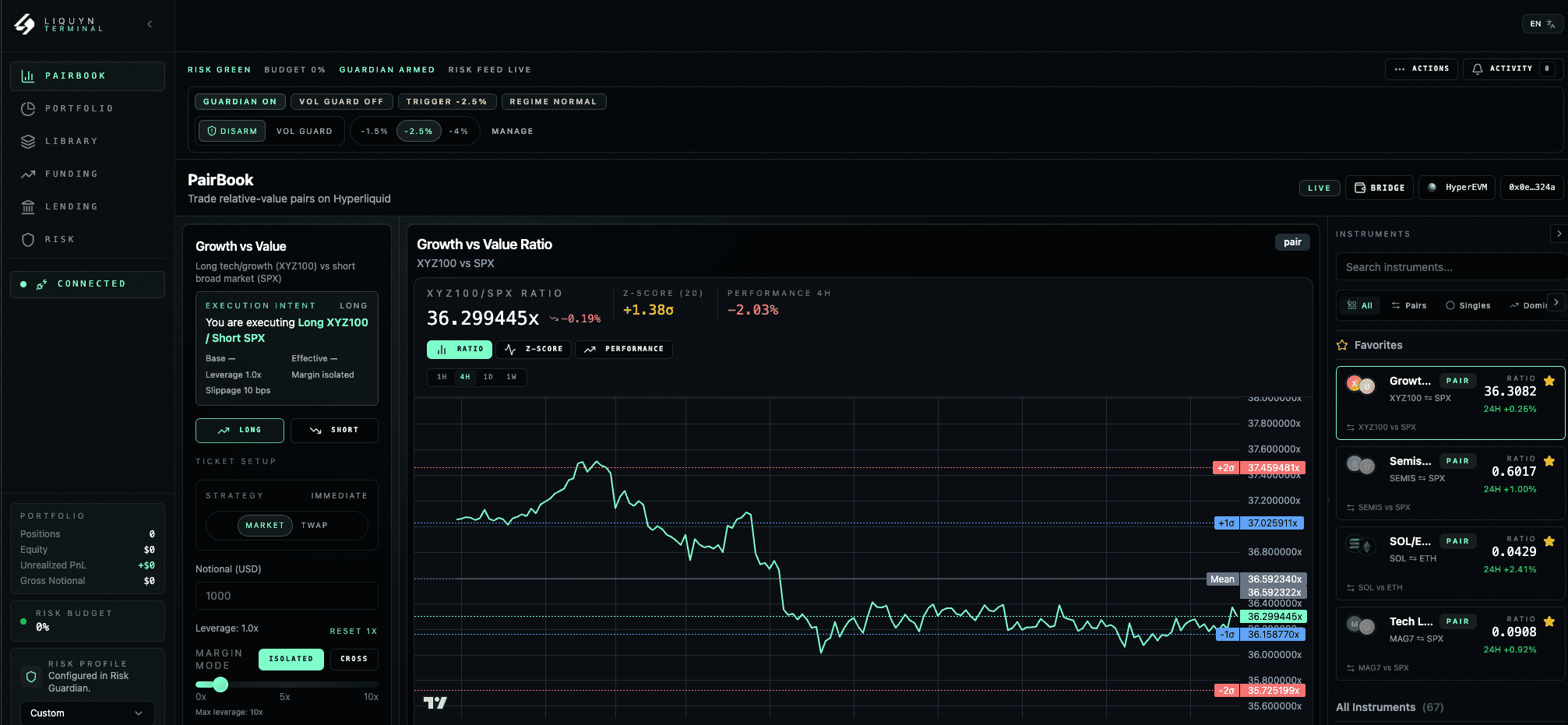Click the language translate icon
Viewport: 1568px width, 725px height.
[1550, 24]
